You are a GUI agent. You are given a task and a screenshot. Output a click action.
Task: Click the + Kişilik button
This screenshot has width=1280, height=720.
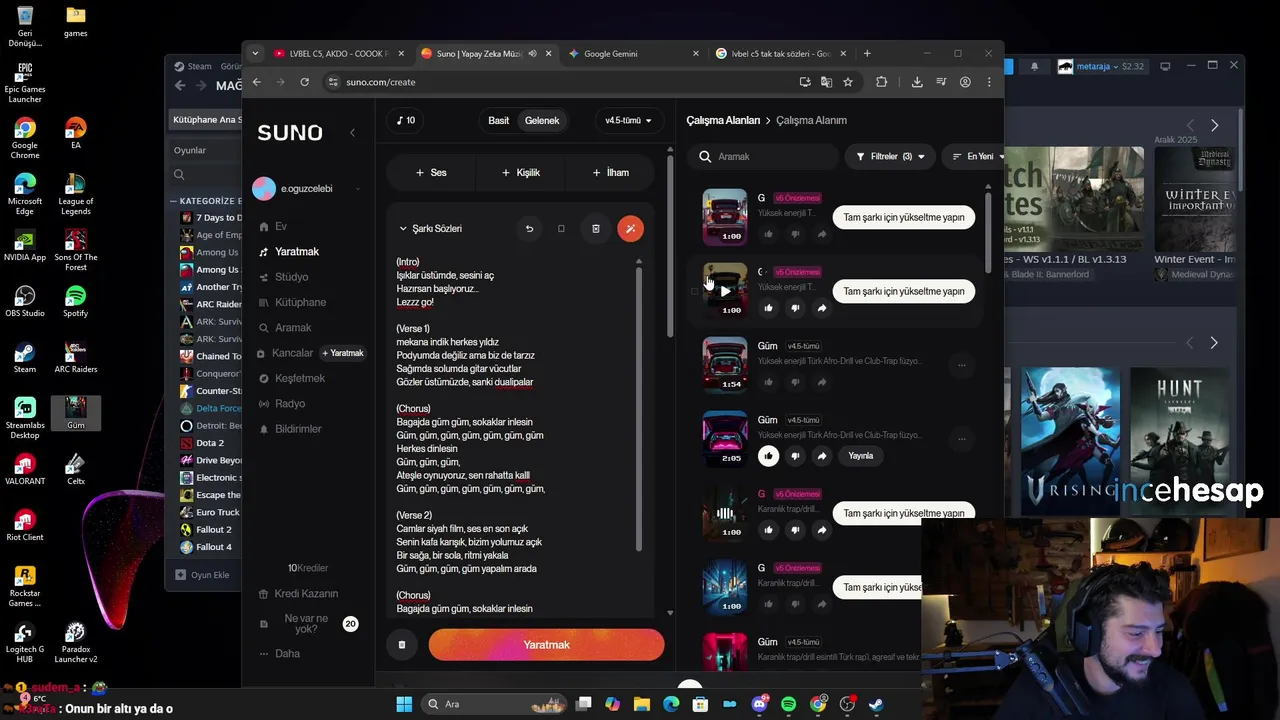point(520,172)
